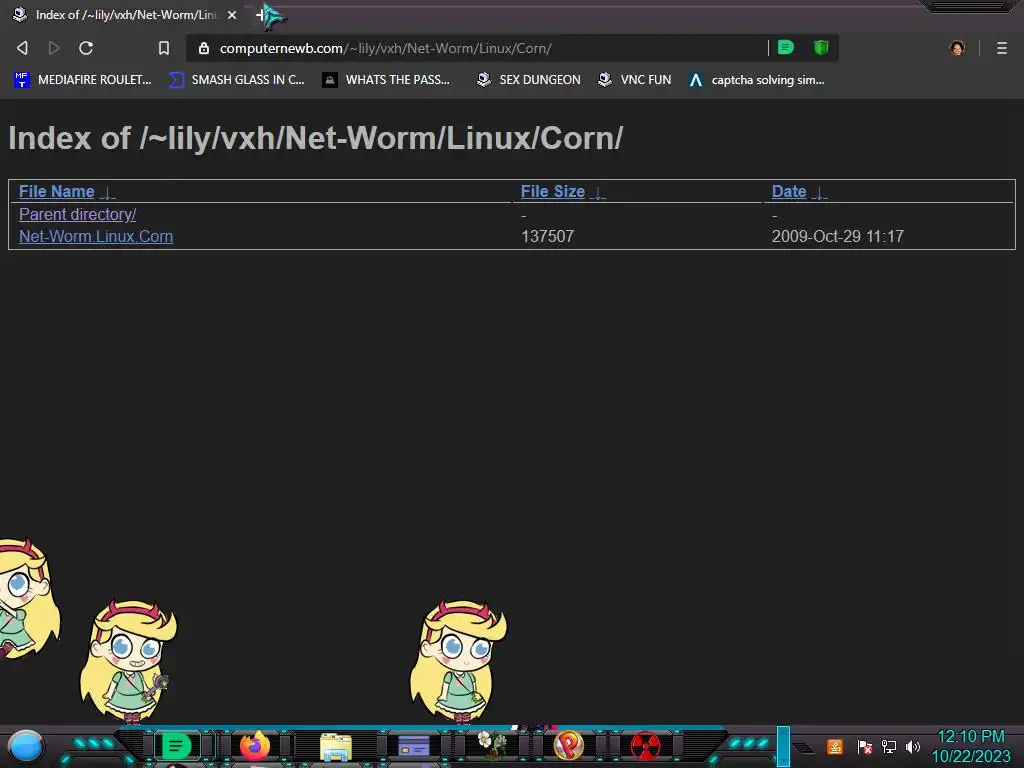
Task: Open the captcha solving sim... bookmark
Action: pos(757,80)
